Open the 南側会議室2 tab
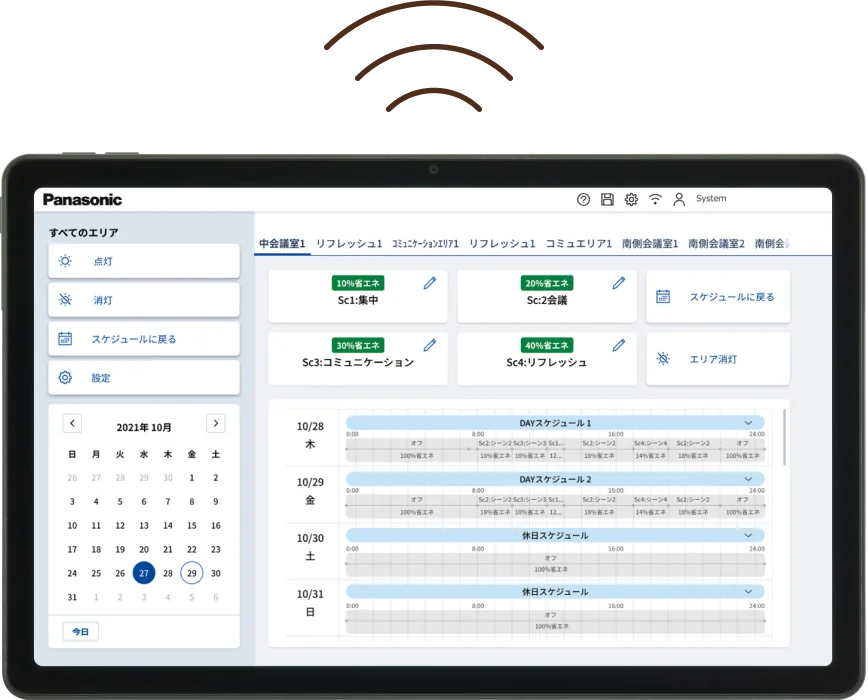 716,243
